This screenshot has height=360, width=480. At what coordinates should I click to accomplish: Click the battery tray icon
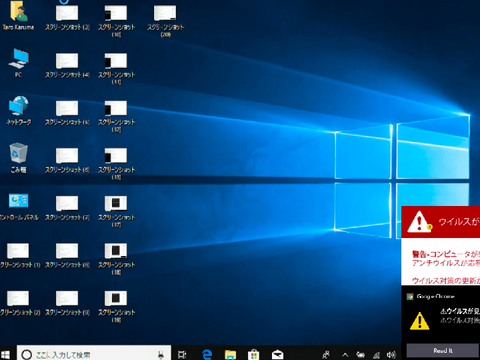click(x=360, y=355)
